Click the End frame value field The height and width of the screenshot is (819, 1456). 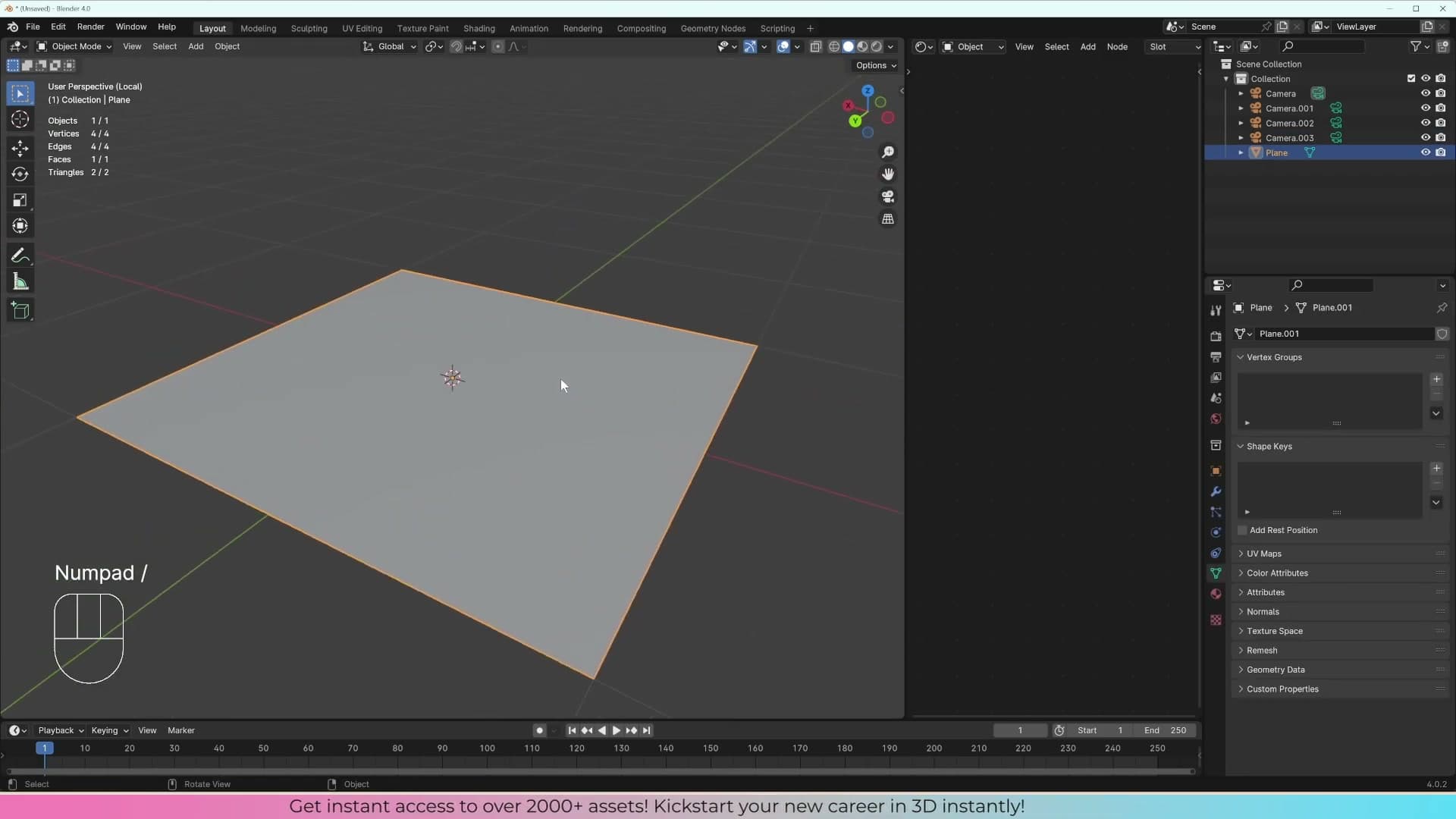[1165, 731]
